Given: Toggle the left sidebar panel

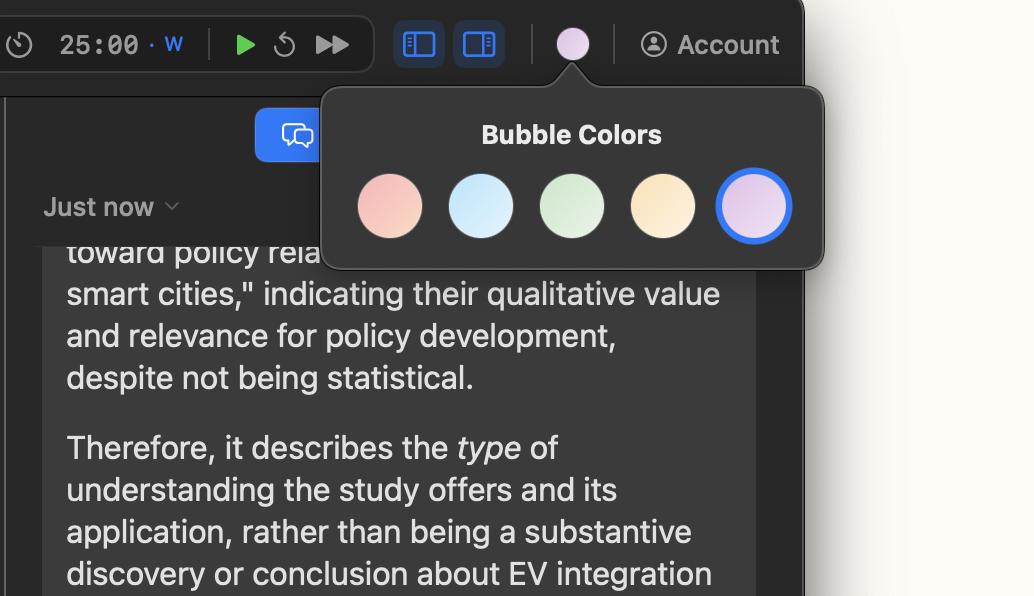Looking at the screenshot, I should 418,44.
